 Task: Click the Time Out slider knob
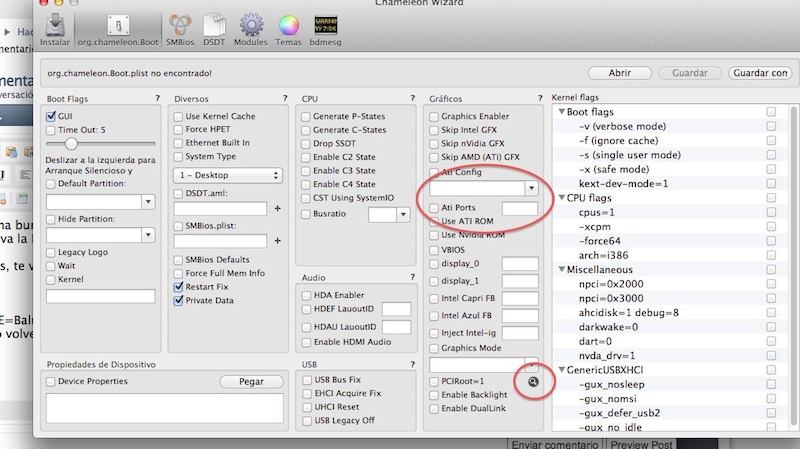pyautogui.click(x=71, y=144)
